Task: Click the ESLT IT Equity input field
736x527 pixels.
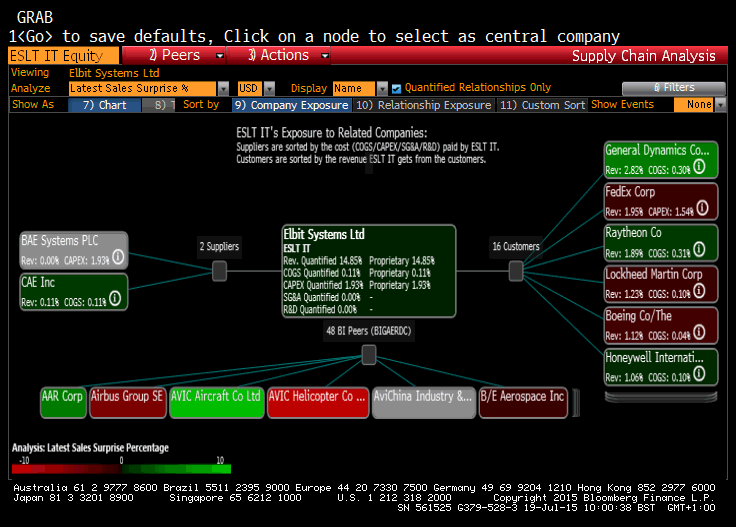Action: click(64, 55)
